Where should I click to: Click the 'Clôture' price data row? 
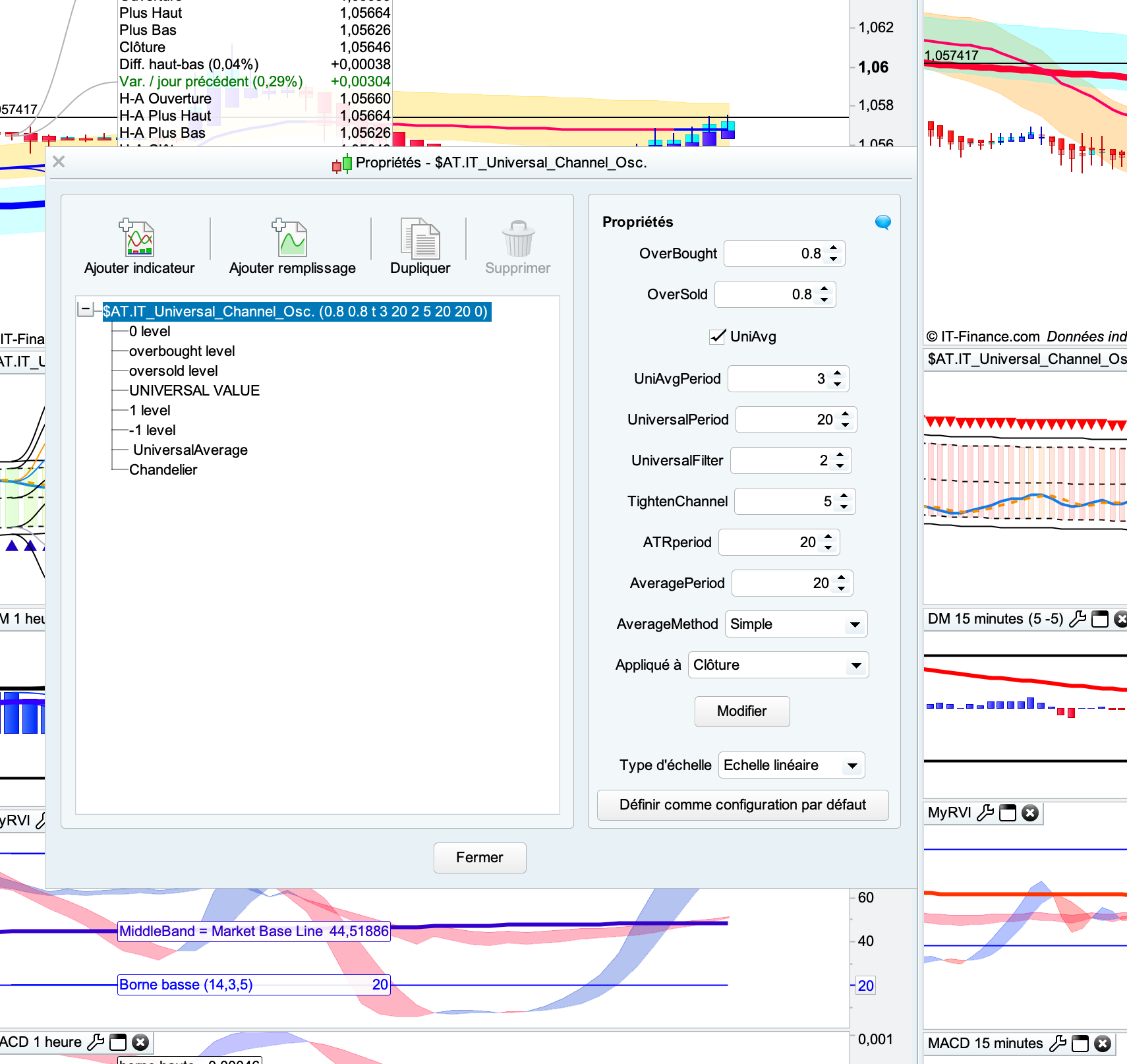(254, 47)
